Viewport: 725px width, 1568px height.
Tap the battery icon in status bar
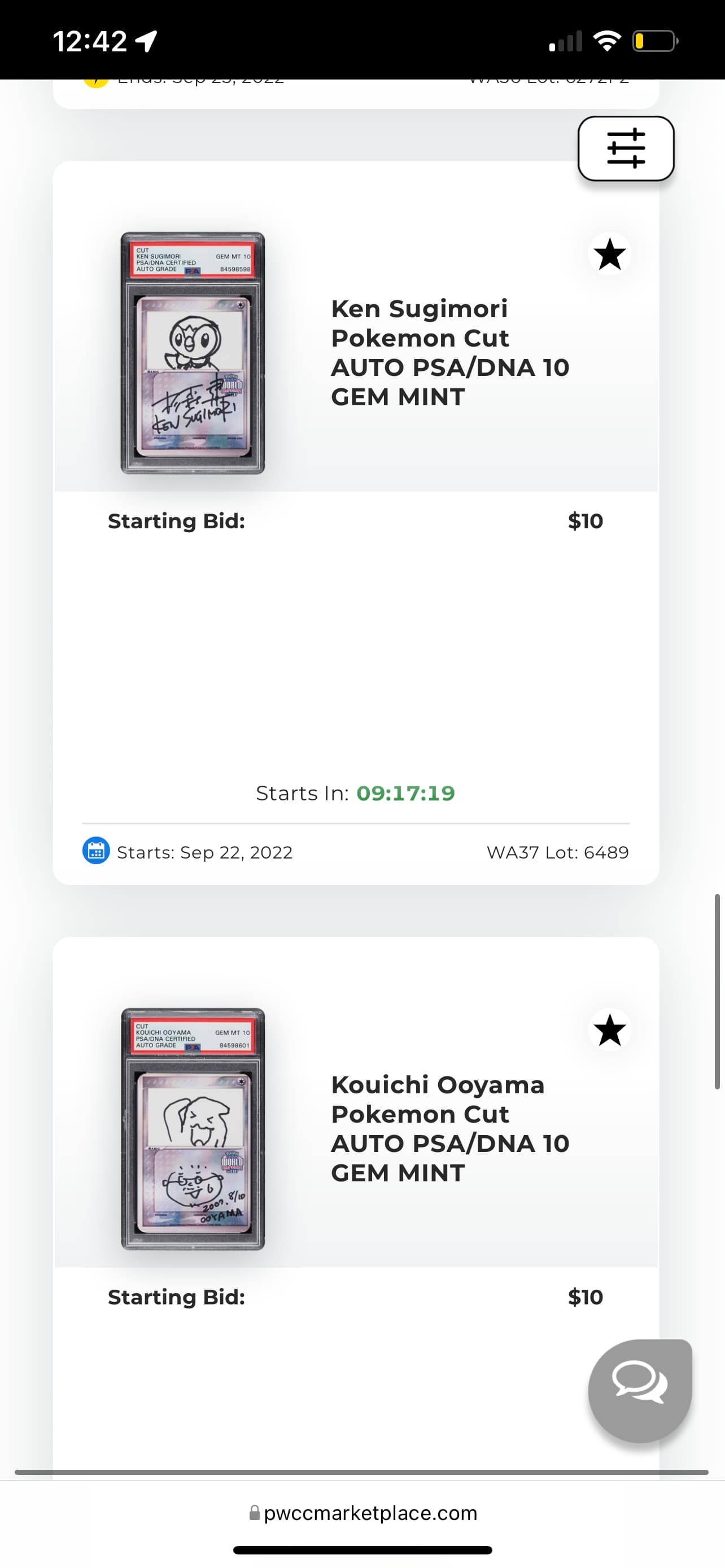(654, 41)
